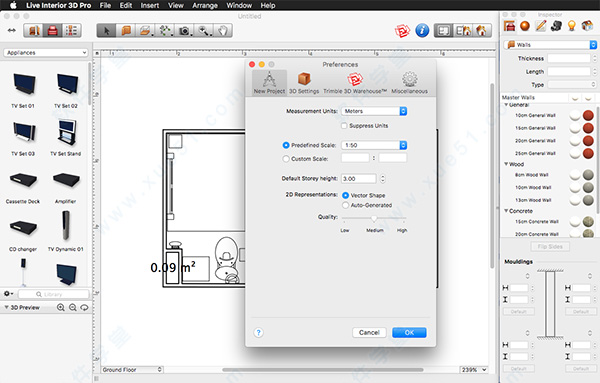
Task: Switch to 2D plan view
Action: (443, 31)
